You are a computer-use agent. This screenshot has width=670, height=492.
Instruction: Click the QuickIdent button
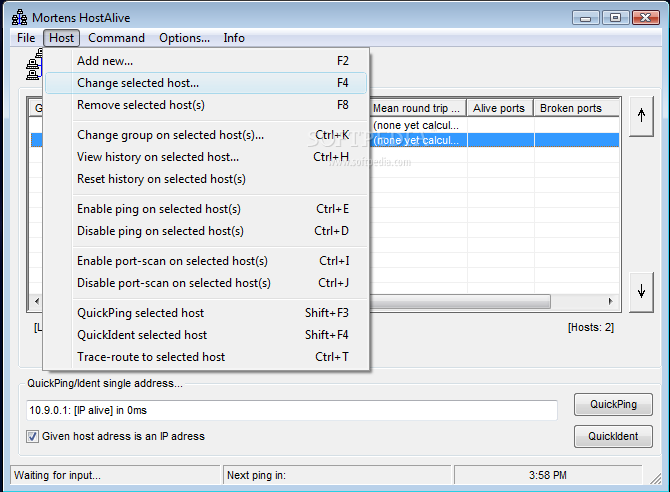pos(613,436)
